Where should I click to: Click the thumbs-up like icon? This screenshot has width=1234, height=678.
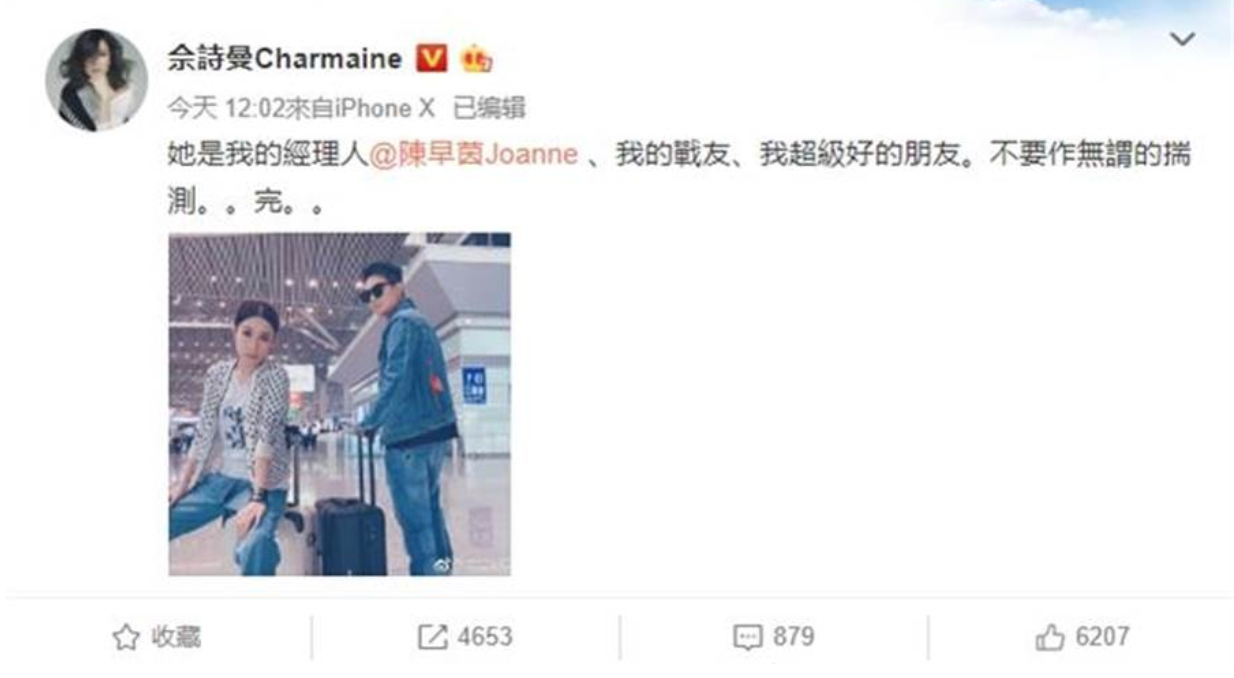tap(1050, 638)
